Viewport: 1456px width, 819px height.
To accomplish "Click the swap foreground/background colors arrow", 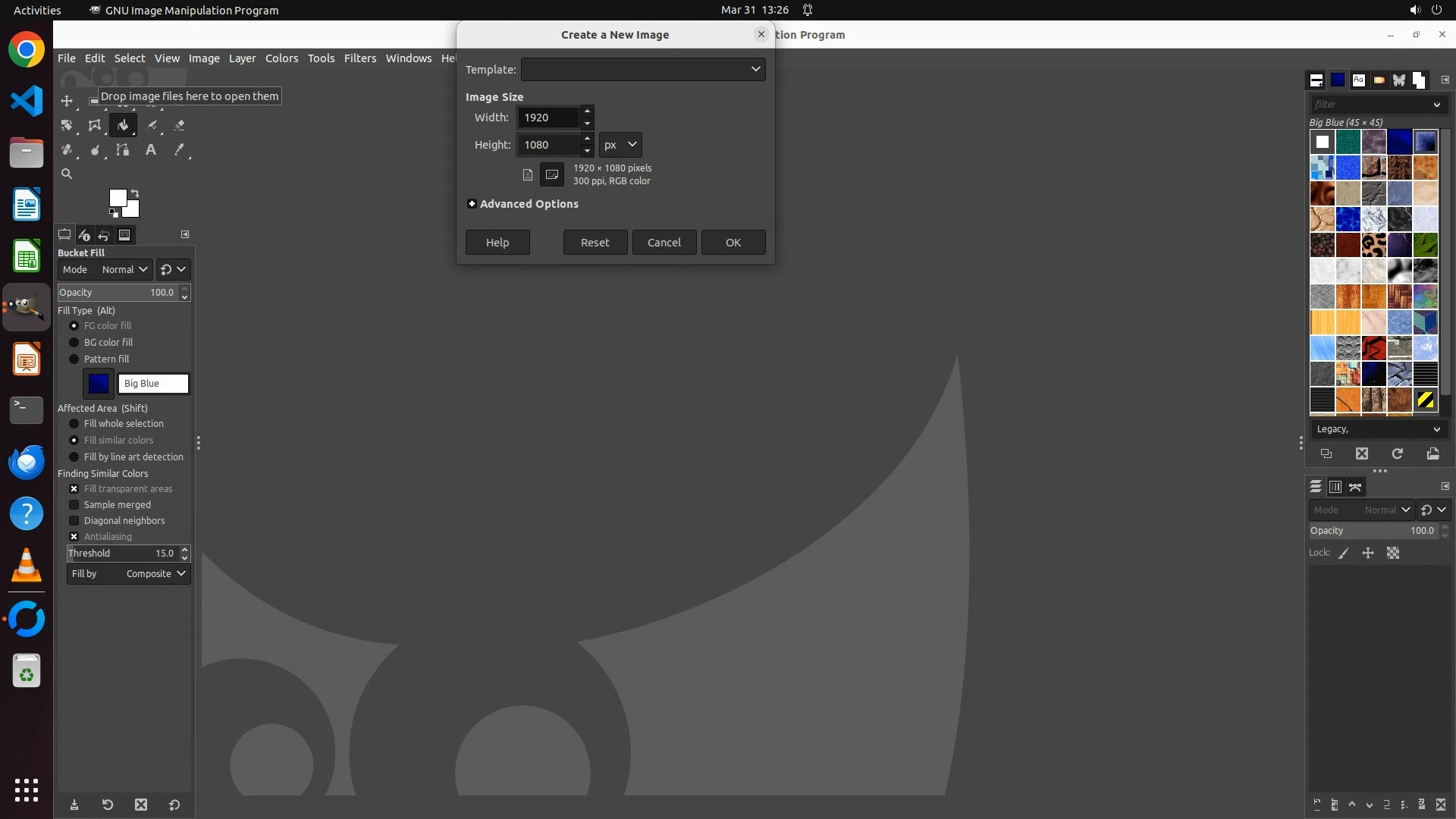I will [x=135, y=193].
